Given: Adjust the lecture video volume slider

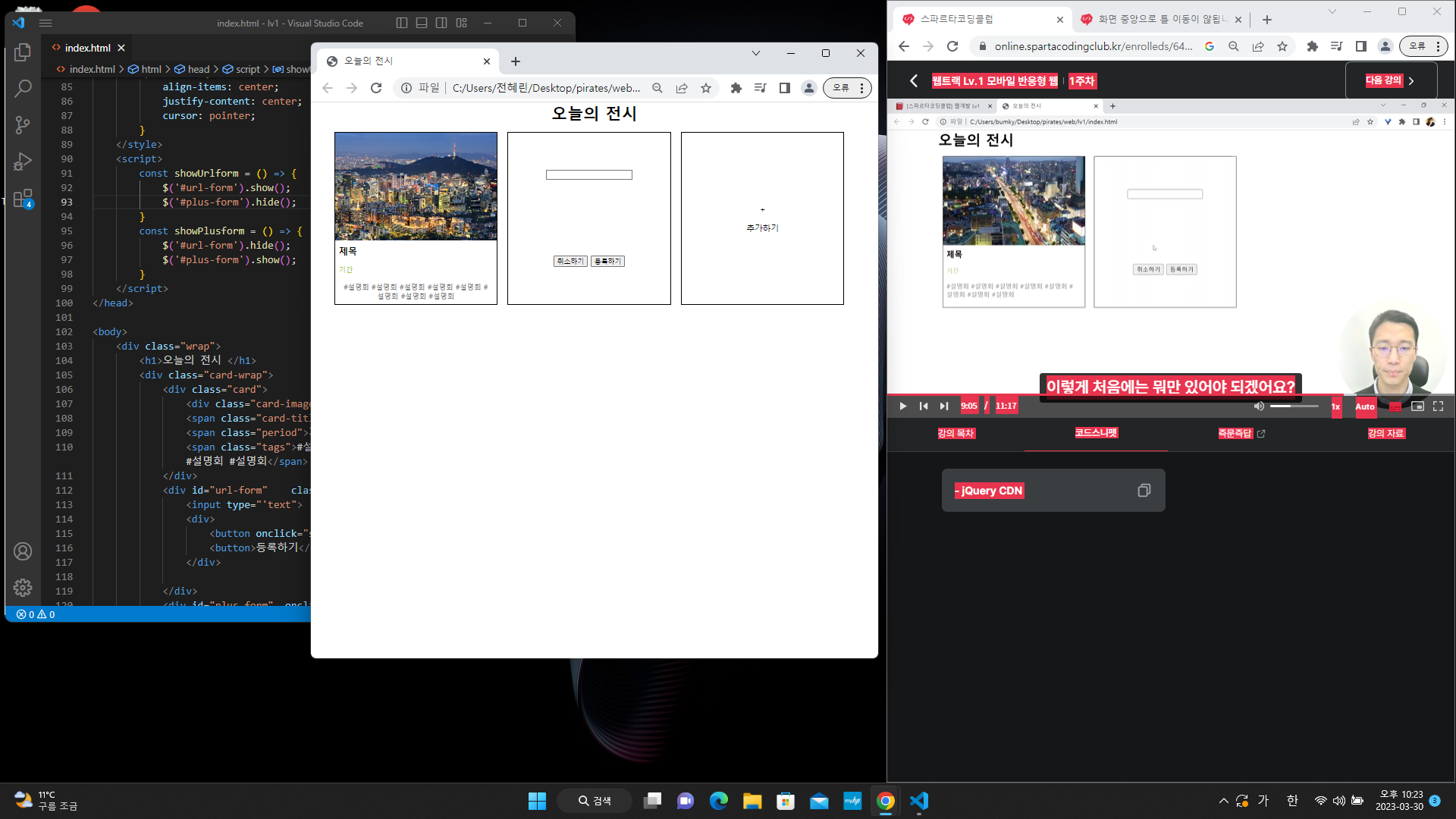Looking at the screenshot, I should pos(1294,406).
